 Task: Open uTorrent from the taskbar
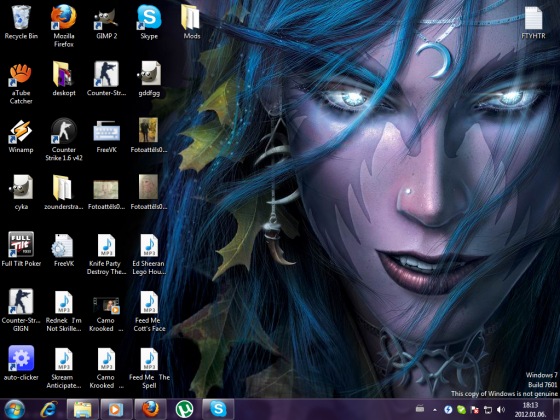point(184,409)
